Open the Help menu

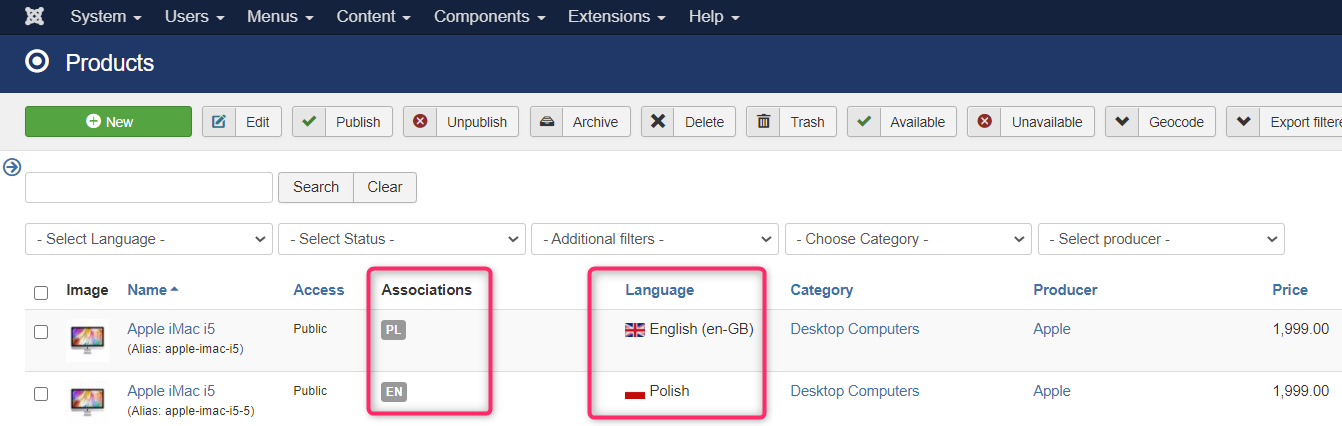(714, 17)
